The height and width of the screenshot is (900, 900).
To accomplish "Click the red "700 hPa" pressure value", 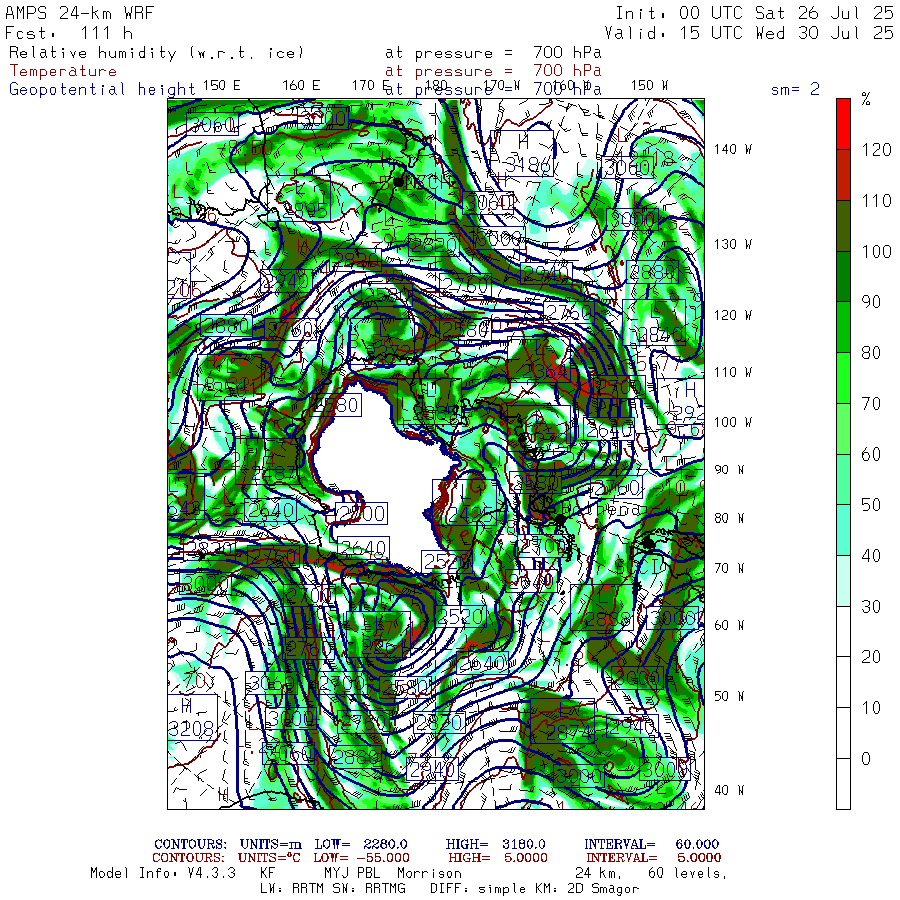I will (567, 71).
